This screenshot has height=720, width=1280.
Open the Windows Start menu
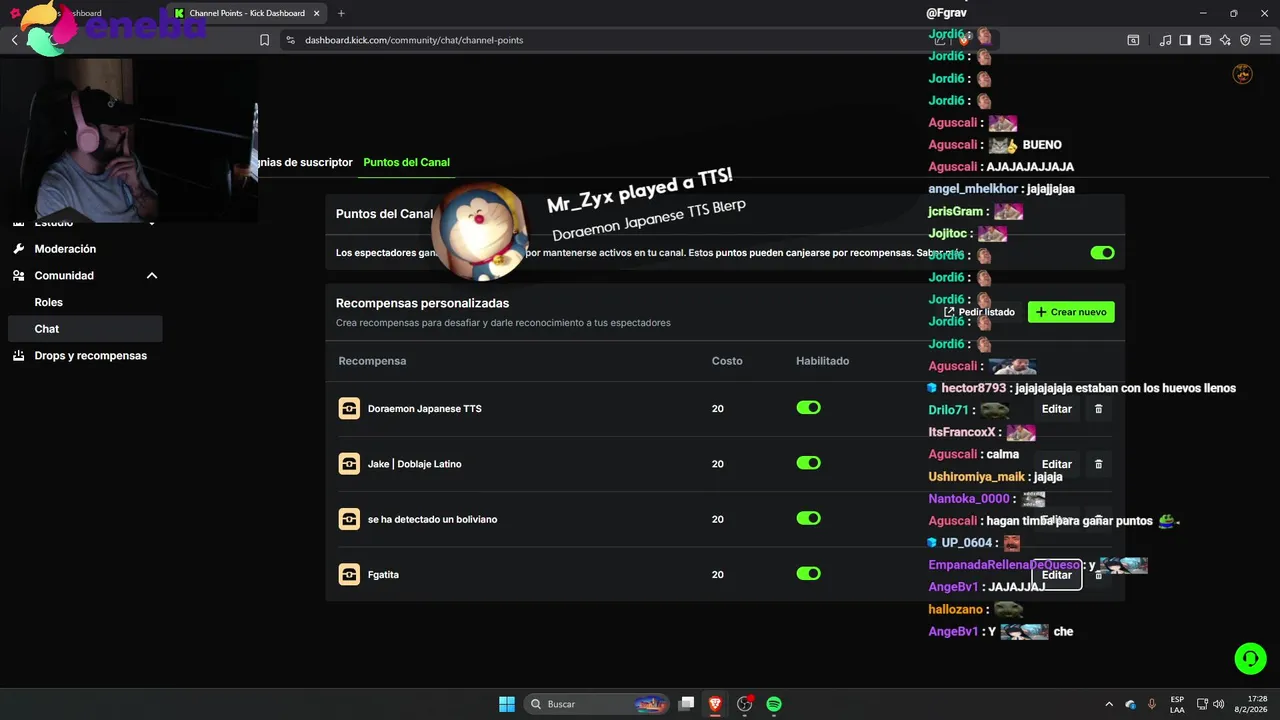507,704
